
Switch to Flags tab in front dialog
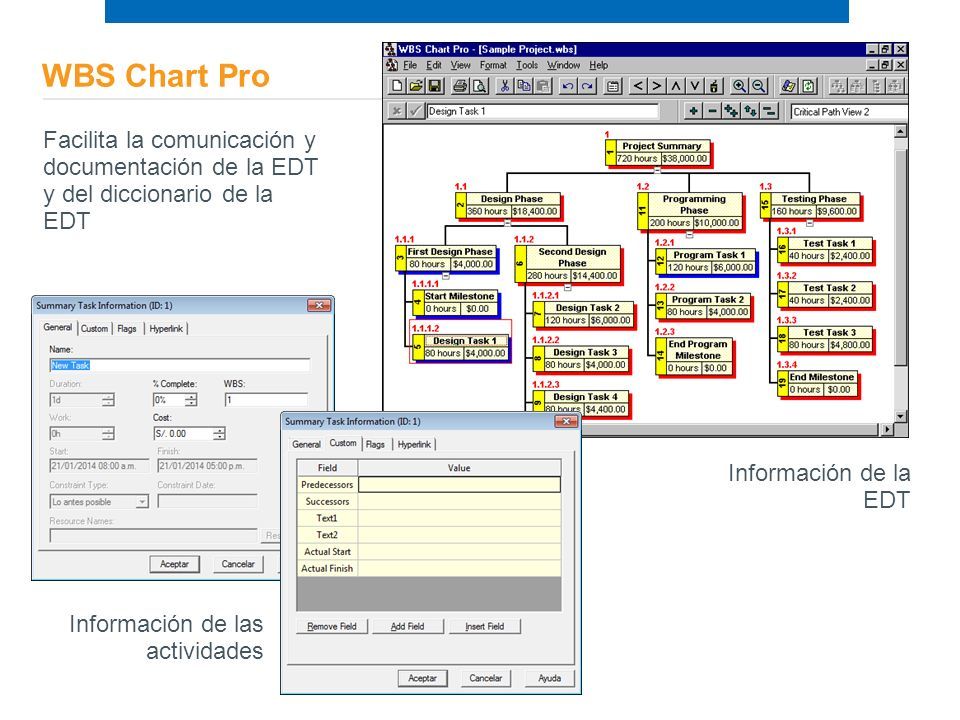(375, 444)
